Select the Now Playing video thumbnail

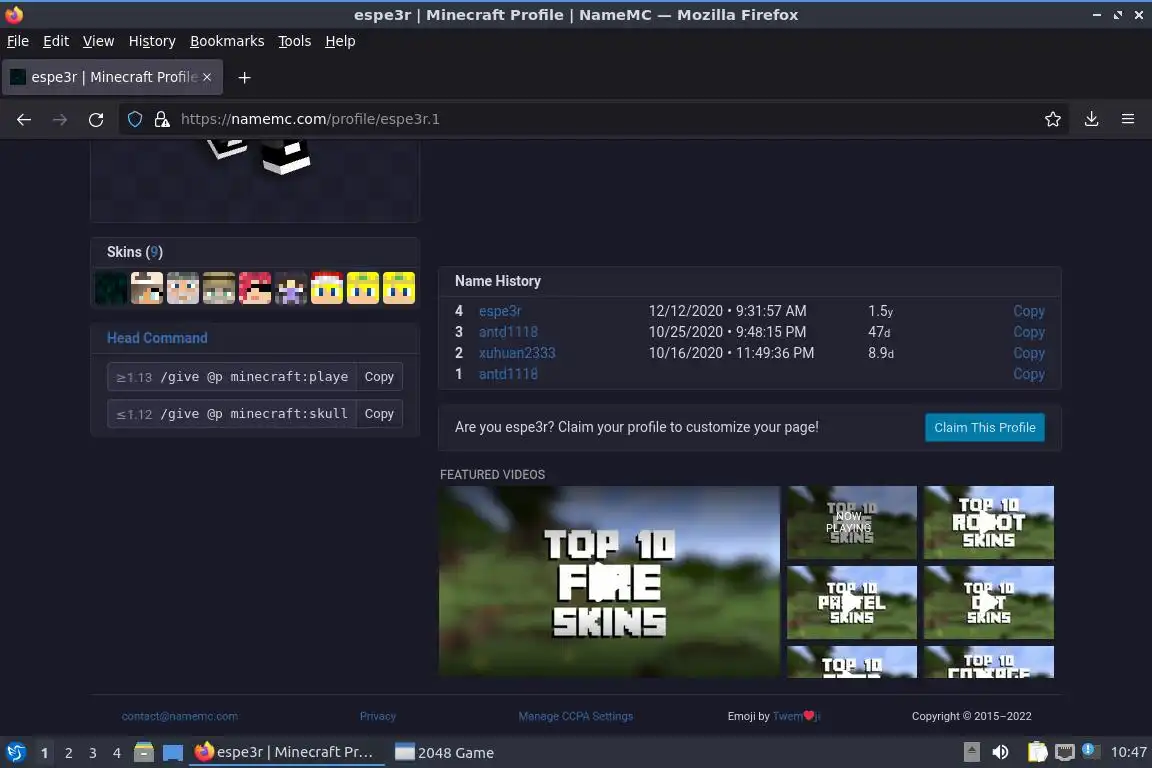(852, 523)
